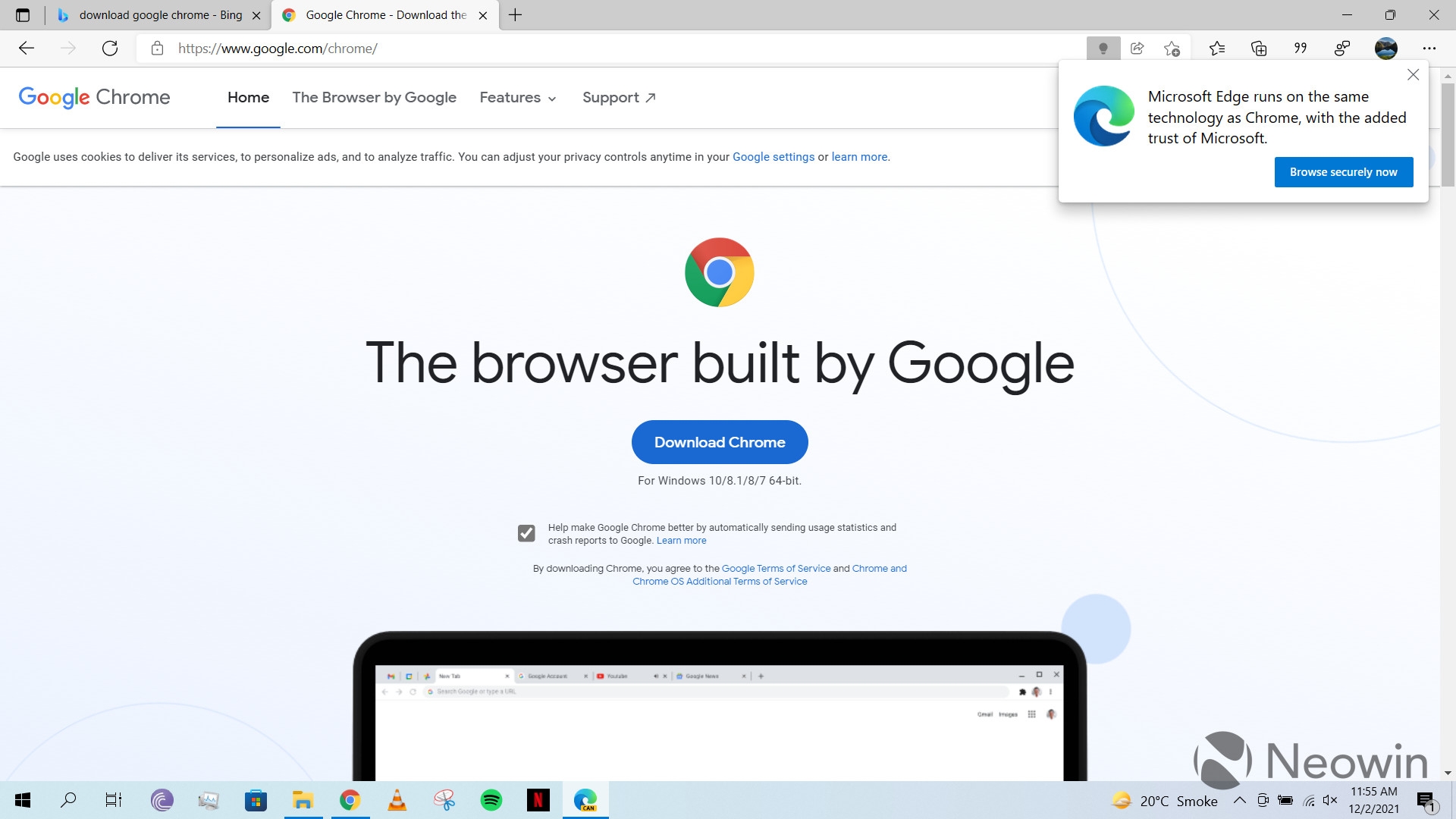Screen dimensions: 1456x819
Task: Select the Home tab on Chrome page
Action: 248,97
